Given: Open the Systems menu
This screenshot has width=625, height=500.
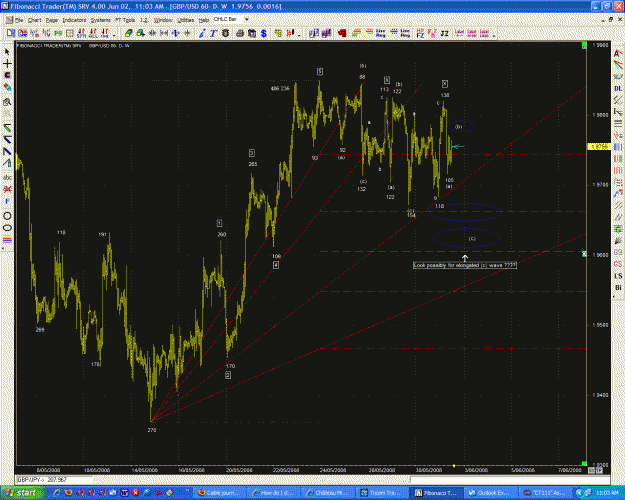Looking at the screenshot, I should pos(100,20).
